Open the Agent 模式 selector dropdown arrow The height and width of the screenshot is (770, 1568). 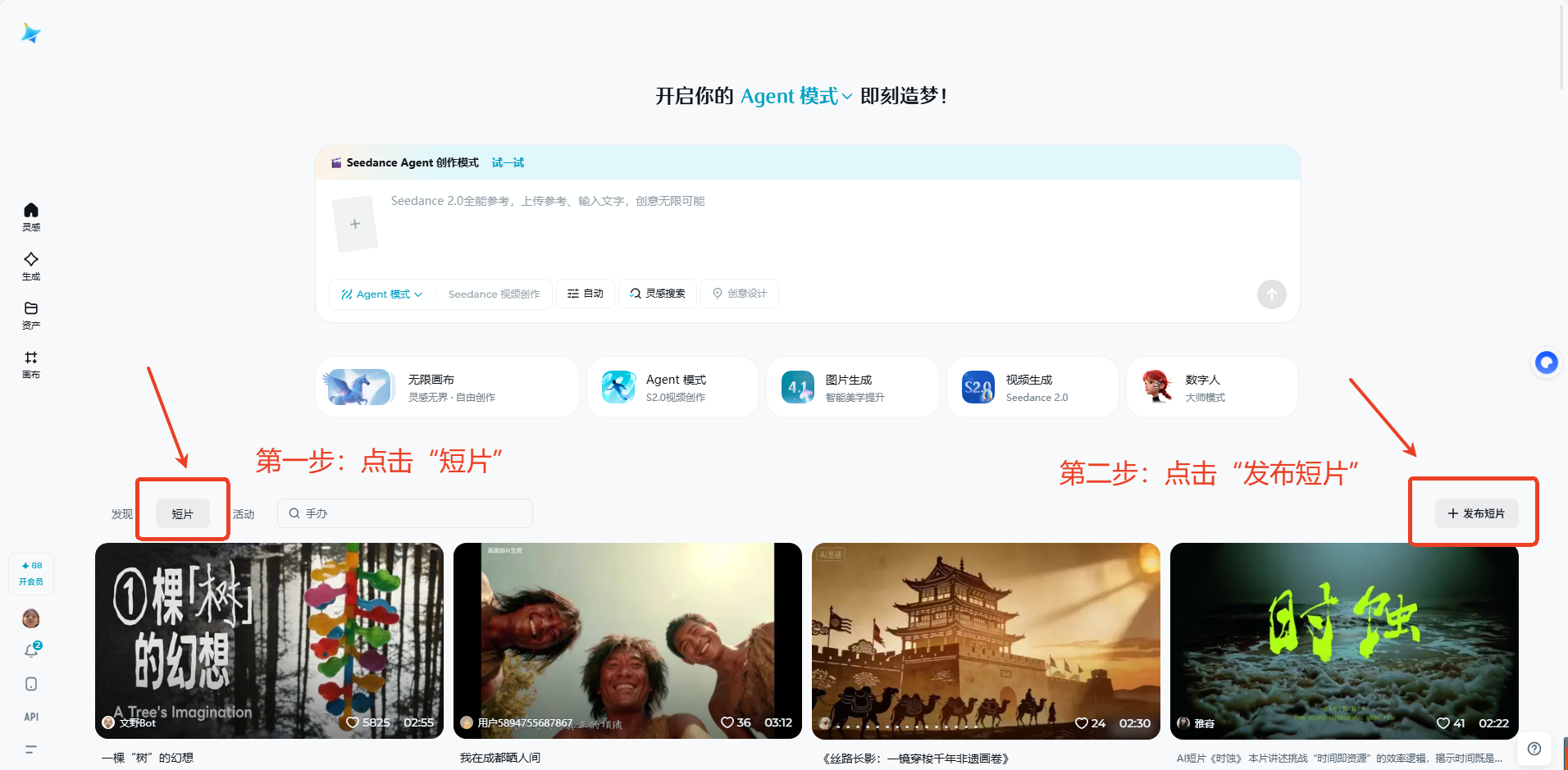(418, 294)
